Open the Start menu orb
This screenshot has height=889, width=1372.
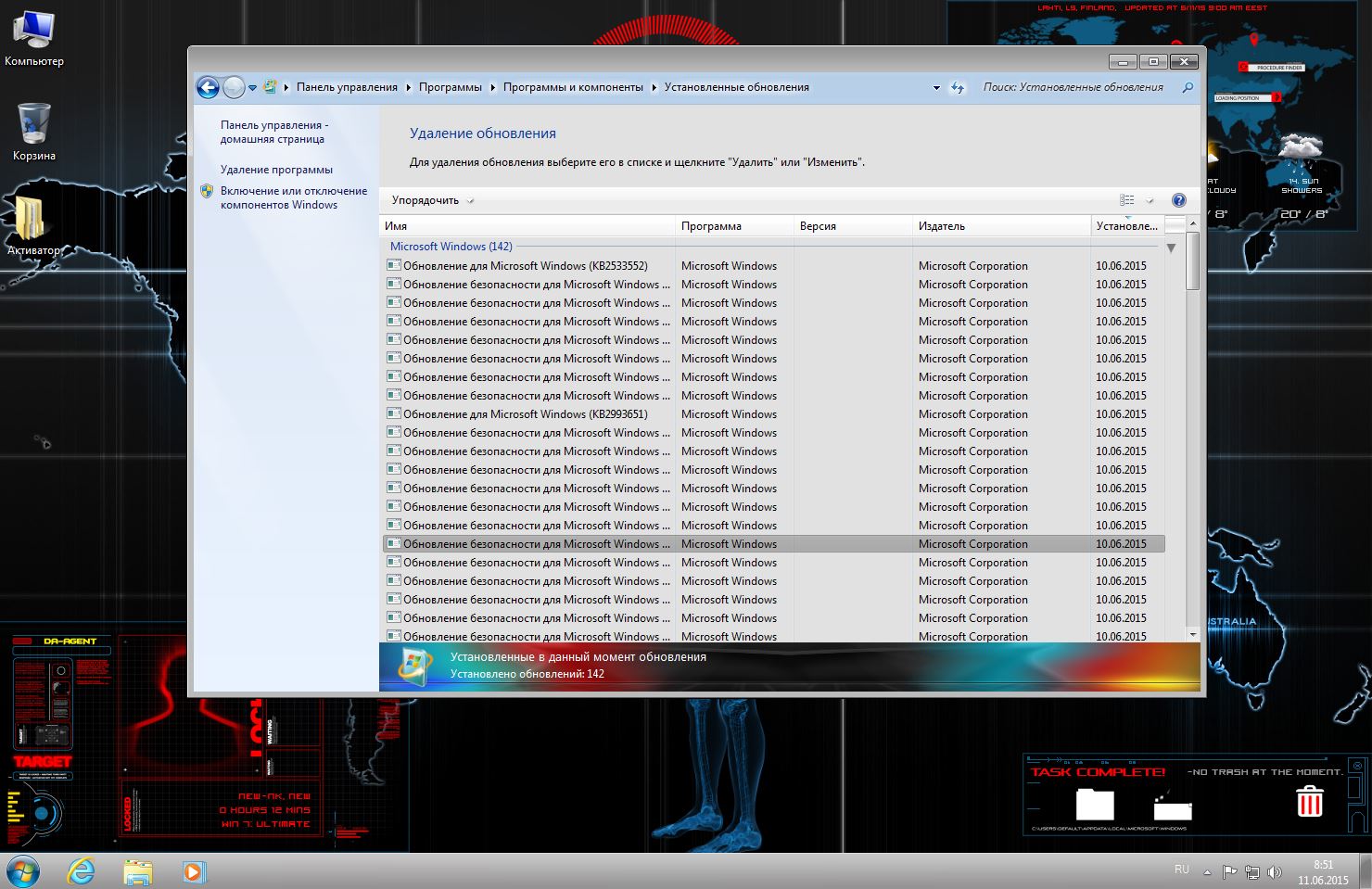(x=21, y=871)
